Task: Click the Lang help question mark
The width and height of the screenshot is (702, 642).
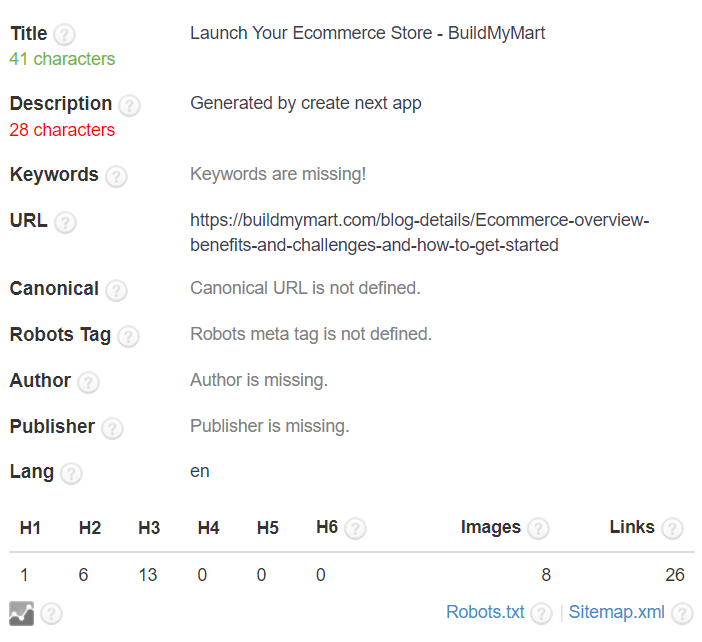Action: [x=71, y=473]
